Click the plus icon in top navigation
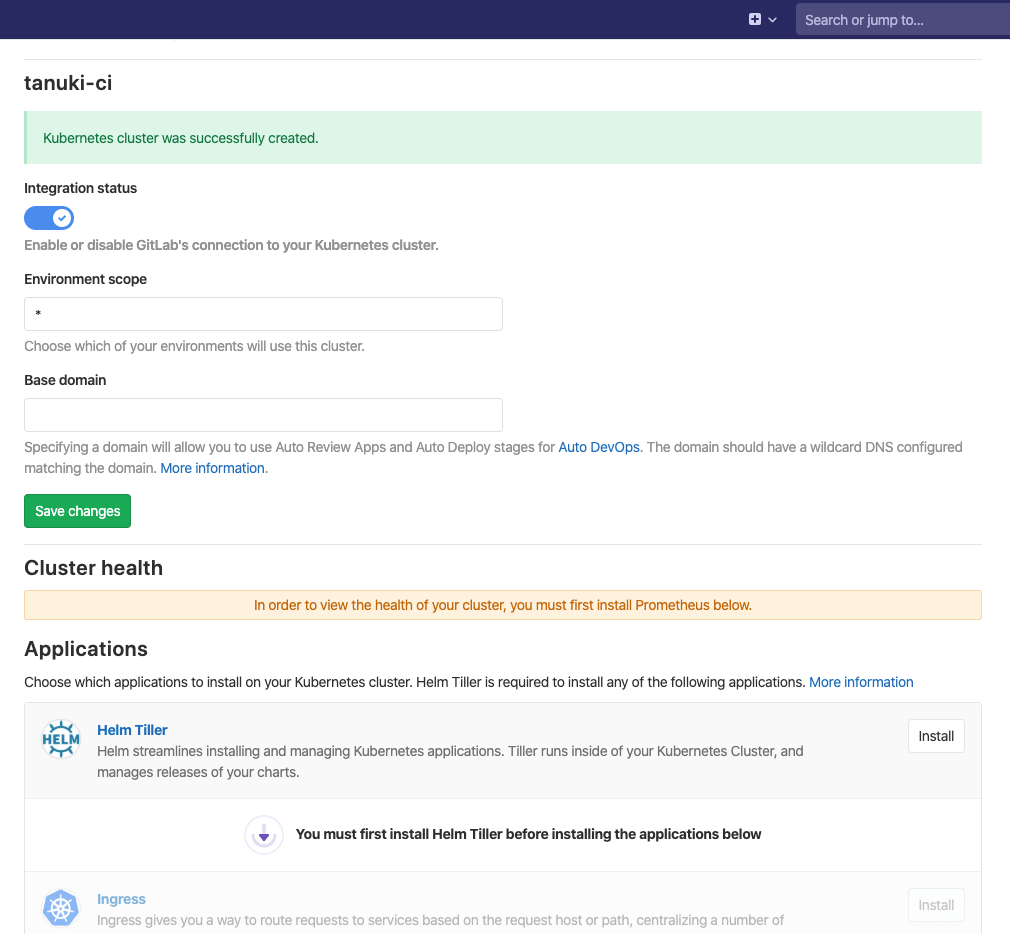The height and width of the screenshot is (934, 1010). [755, 19]
